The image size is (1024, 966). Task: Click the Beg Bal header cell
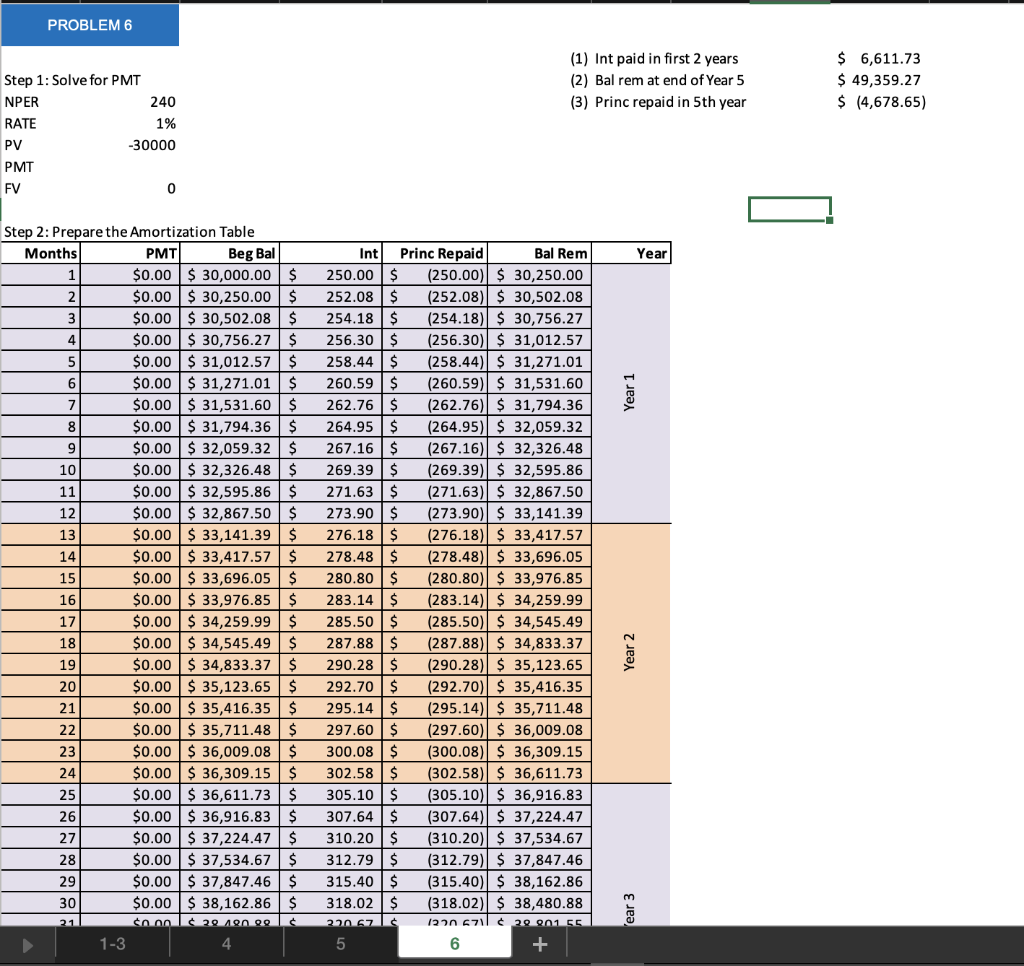230,253
